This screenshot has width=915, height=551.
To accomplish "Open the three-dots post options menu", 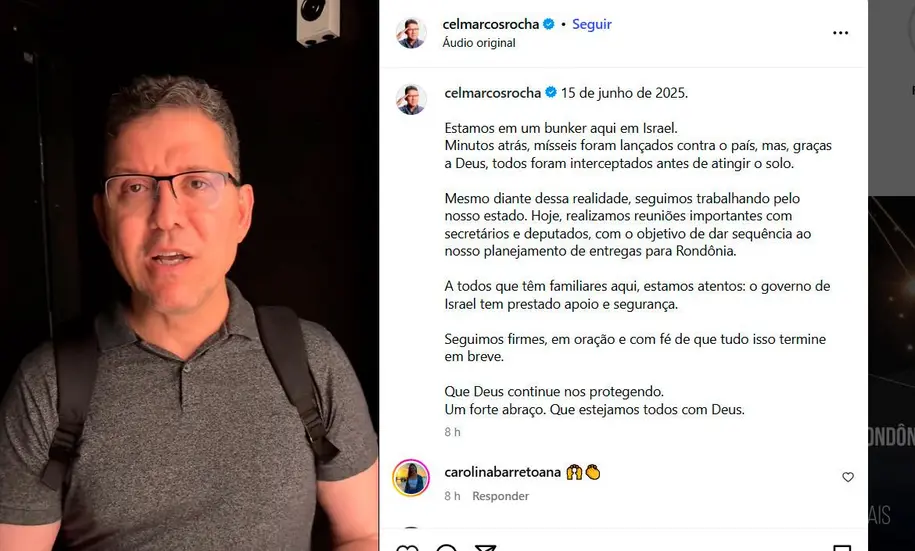I will click(x=840, y=33).
